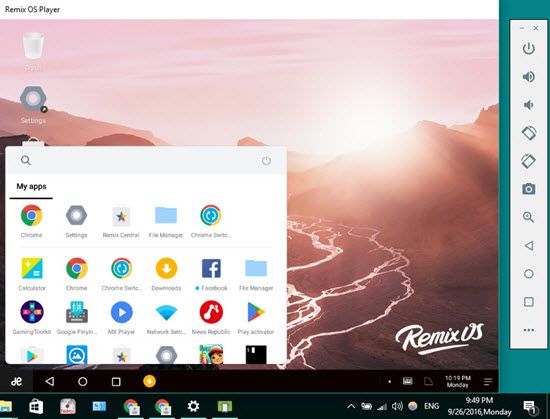Open Settings shortcut on Remix desktop

pos(33,105)
